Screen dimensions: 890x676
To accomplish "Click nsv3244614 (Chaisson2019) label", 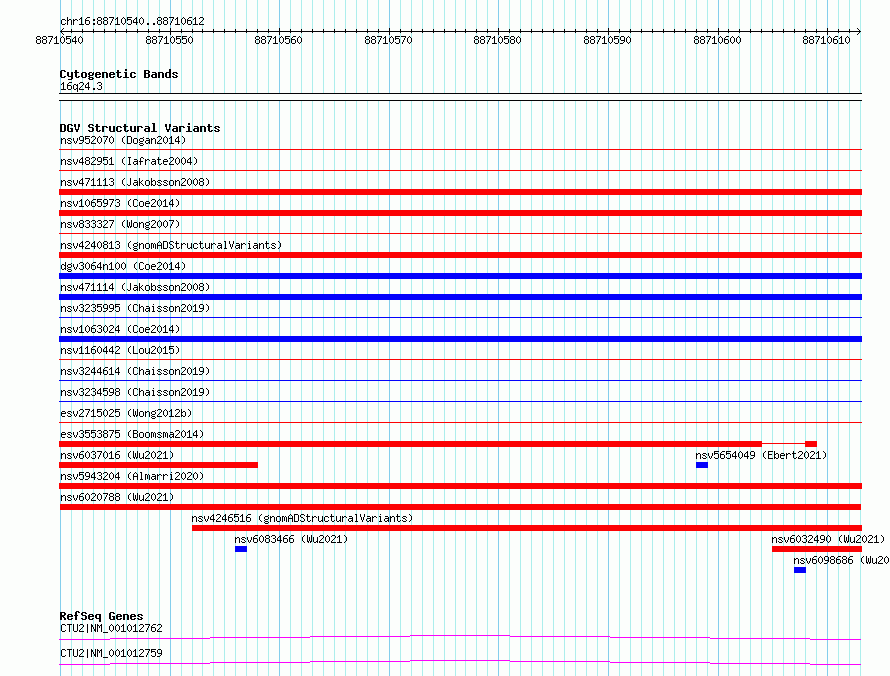I will [x=135, y=371].
